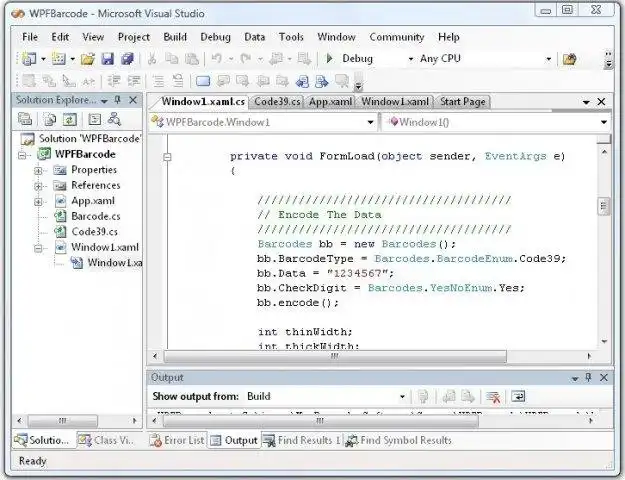Click the Save All toolbar icon

(x=128, y=59)
